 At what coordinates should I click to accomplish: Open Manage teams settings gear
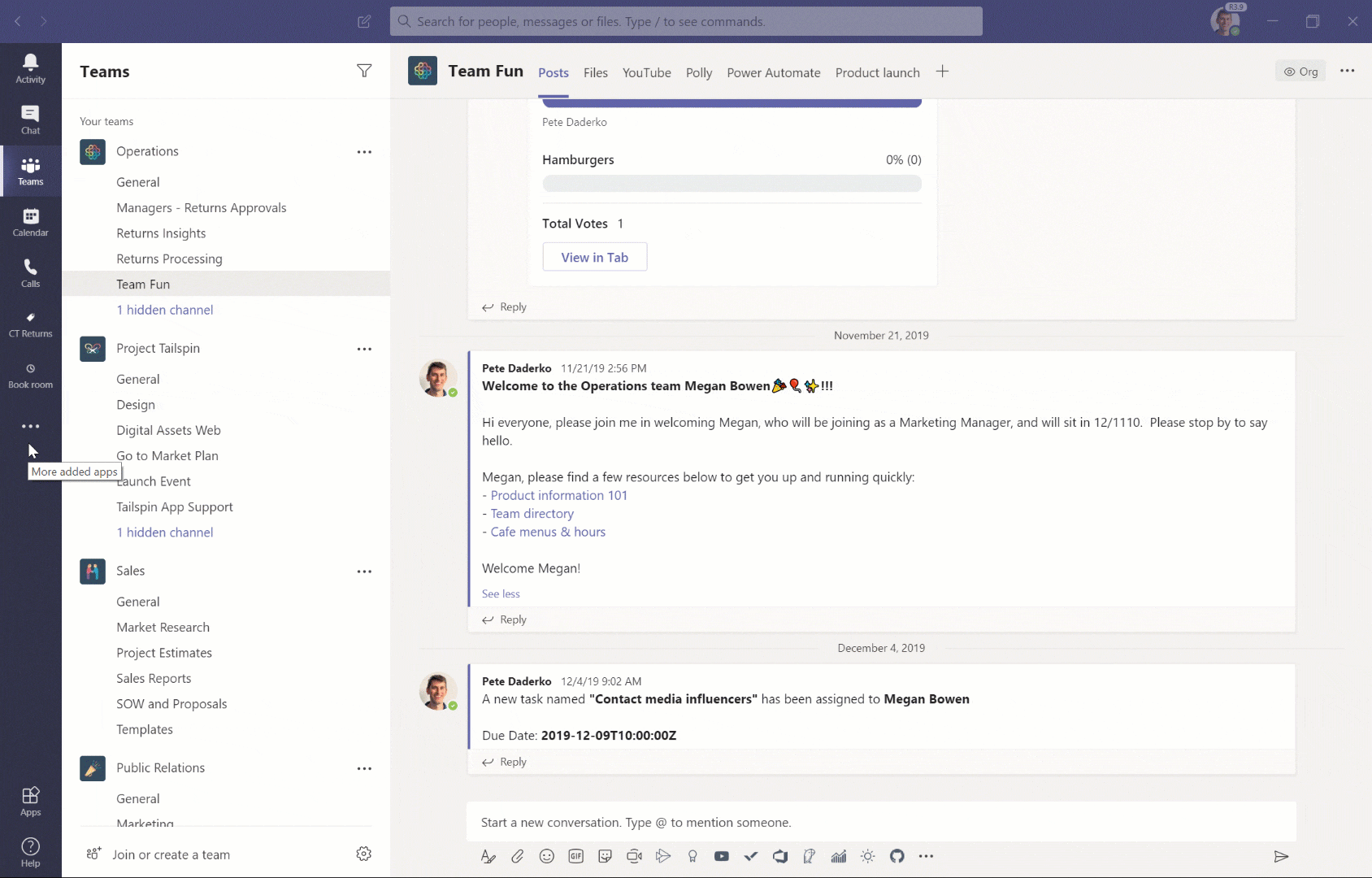click(x=364, y=854)
